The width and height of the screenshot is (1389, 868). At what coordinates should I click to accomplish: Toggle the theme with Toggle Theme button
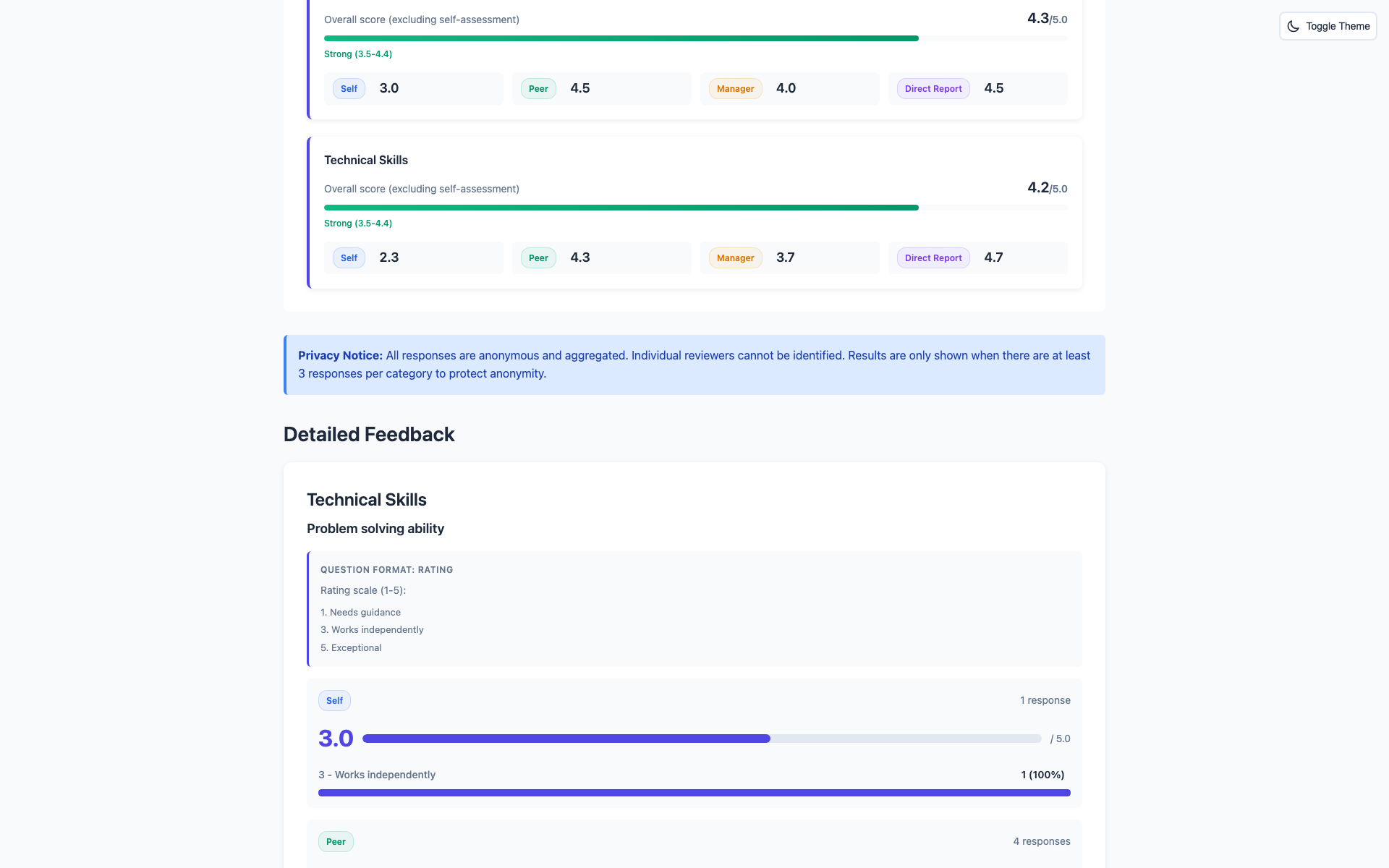click(x=1328, y=26)
